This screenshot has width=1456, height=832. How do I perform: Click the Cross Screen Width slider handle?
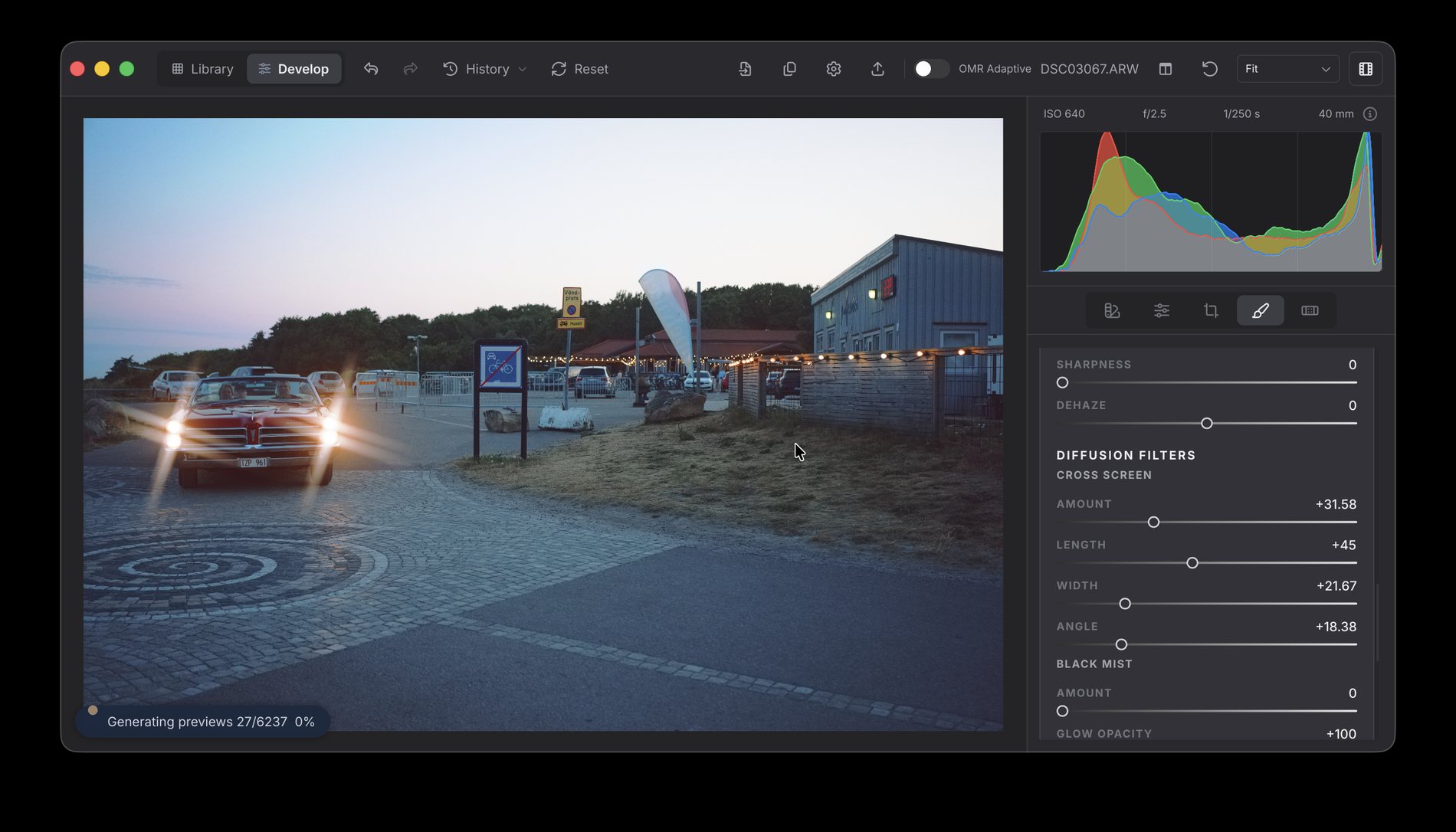tap(1125, 604)
